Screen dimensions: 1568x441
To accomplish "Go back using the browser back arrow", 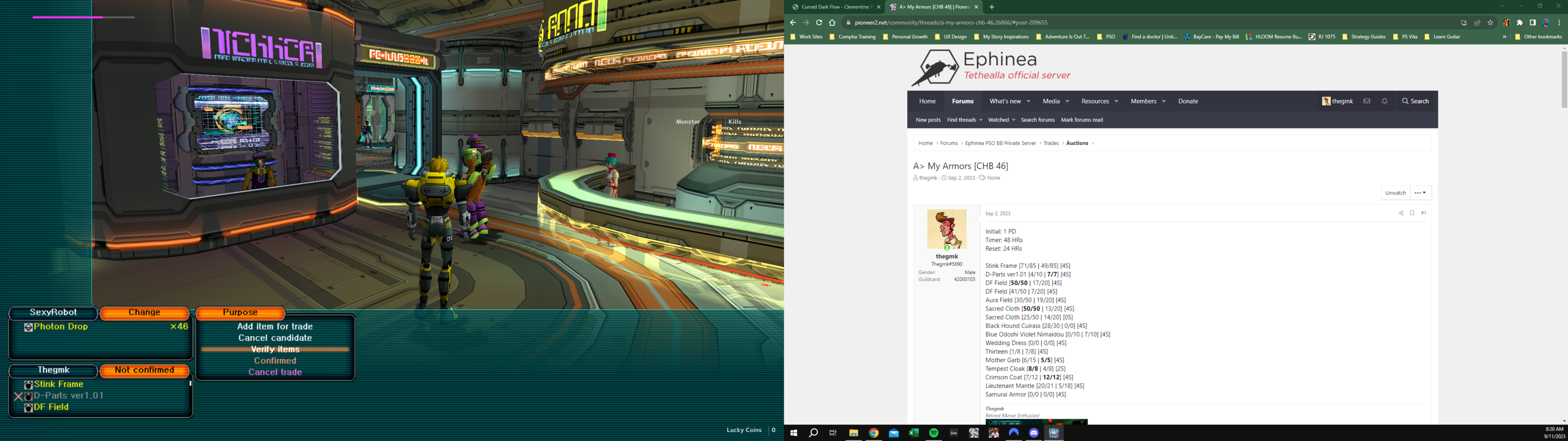I will (793, 23).
